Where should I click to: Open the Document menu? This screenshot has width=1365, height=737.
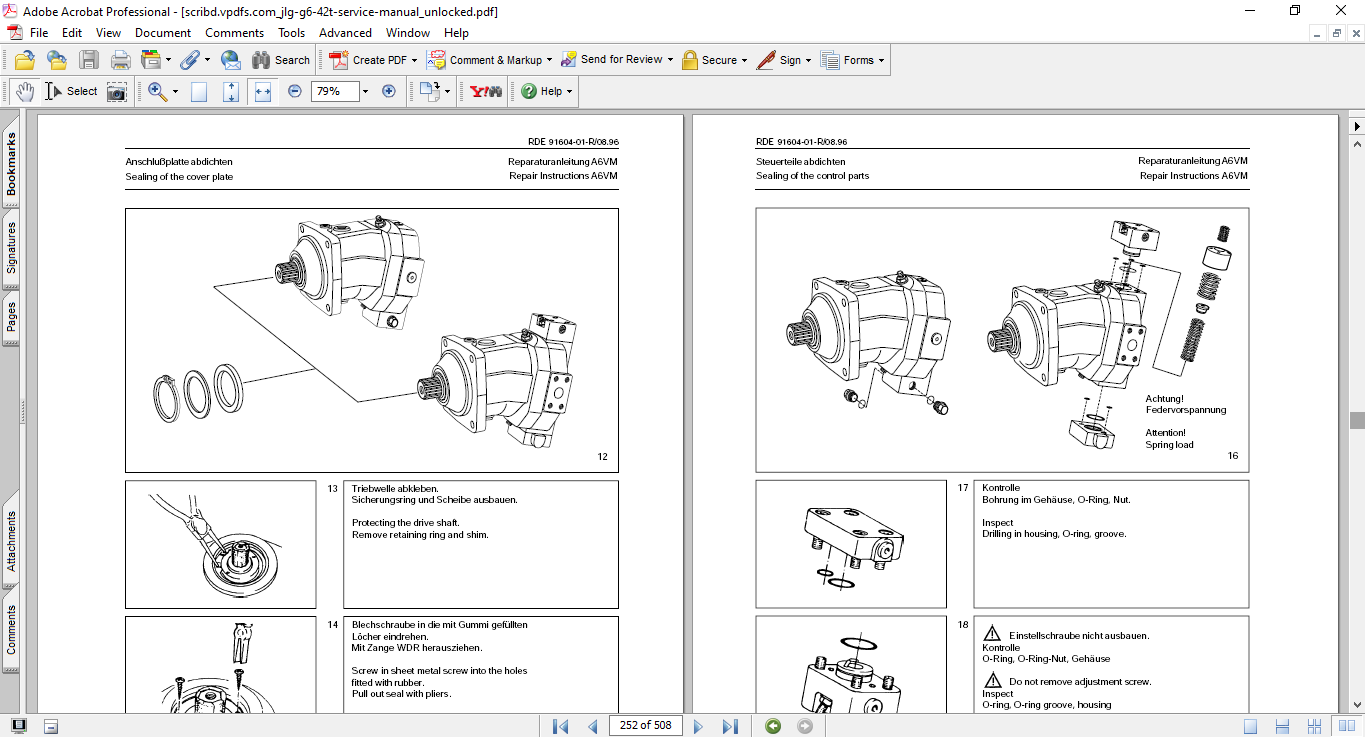[163, 33]
